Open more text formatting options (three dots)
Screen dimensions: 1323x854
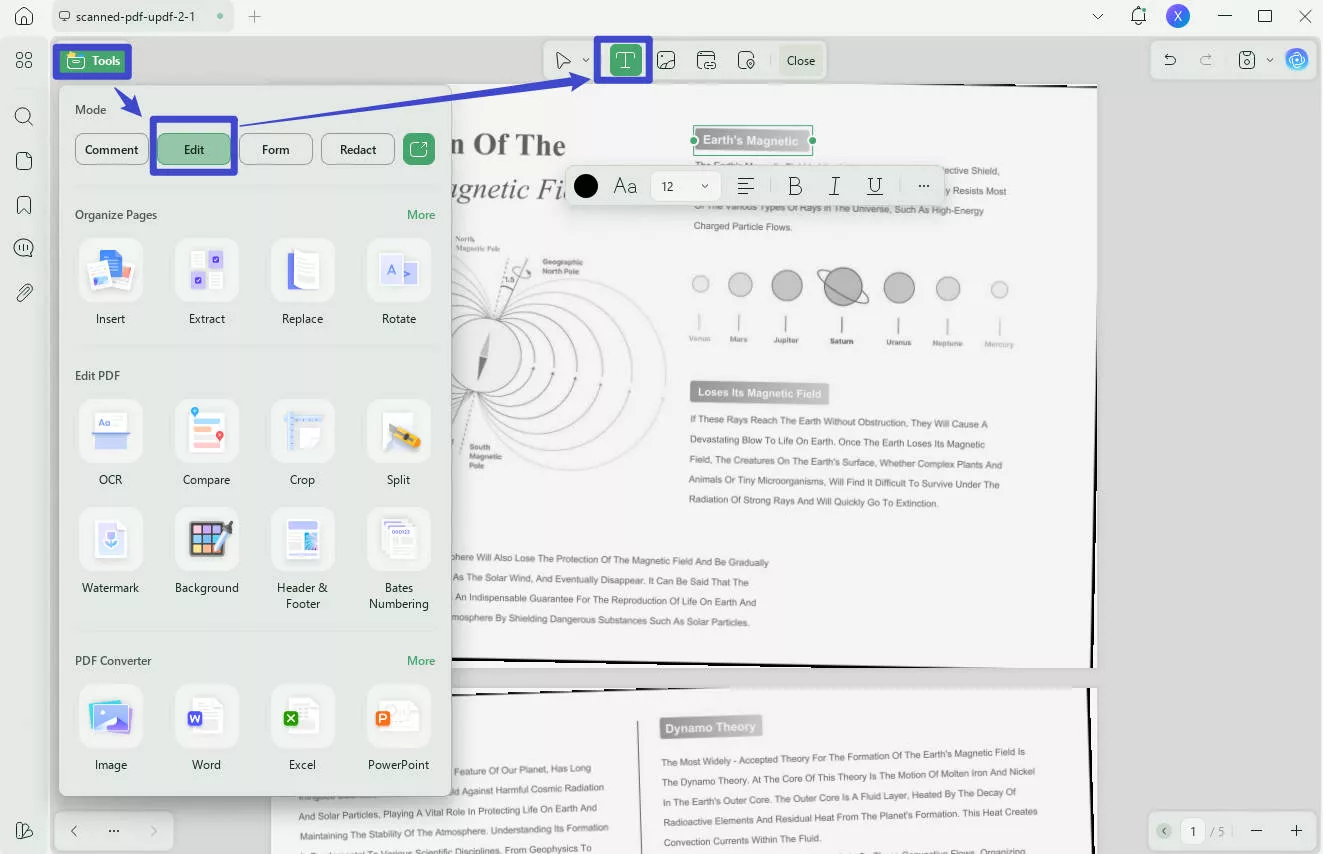(x=923, y=186)
